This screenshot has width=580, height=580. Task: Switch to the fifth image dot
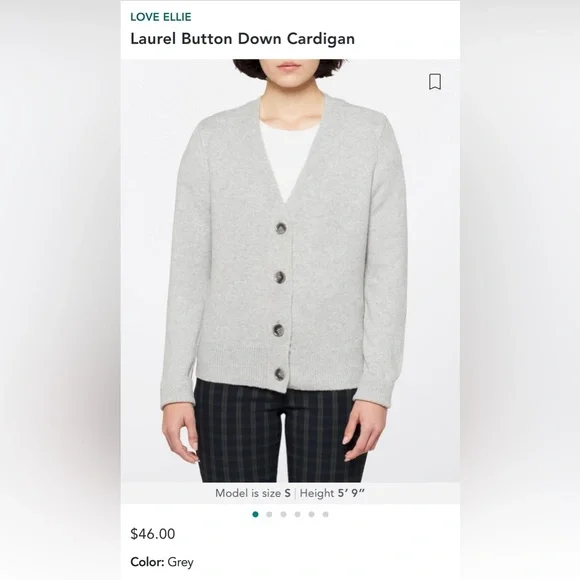coord(311,514)
